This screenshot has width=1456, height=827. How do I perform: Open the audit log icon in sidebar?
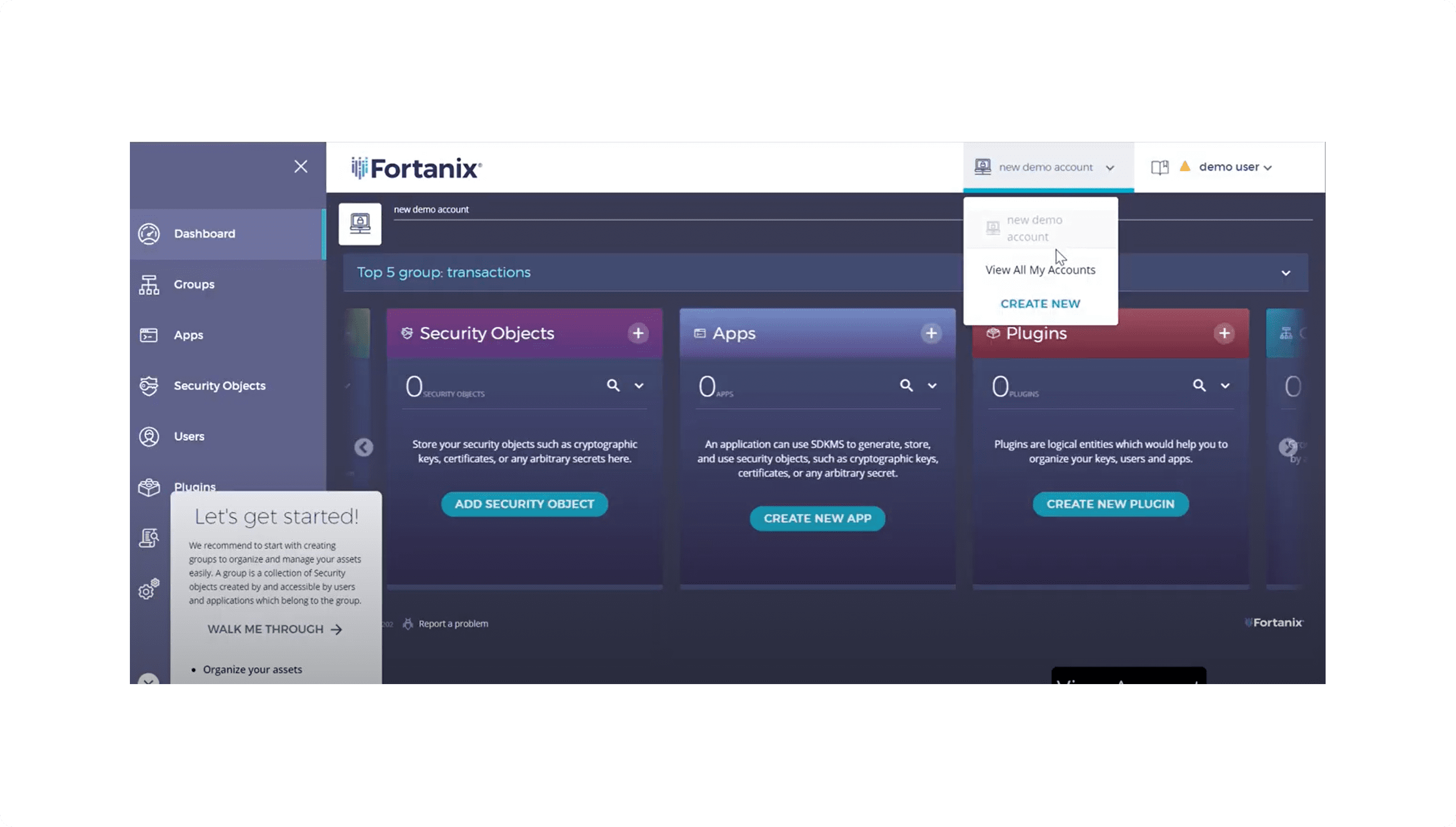coord(149,537)
